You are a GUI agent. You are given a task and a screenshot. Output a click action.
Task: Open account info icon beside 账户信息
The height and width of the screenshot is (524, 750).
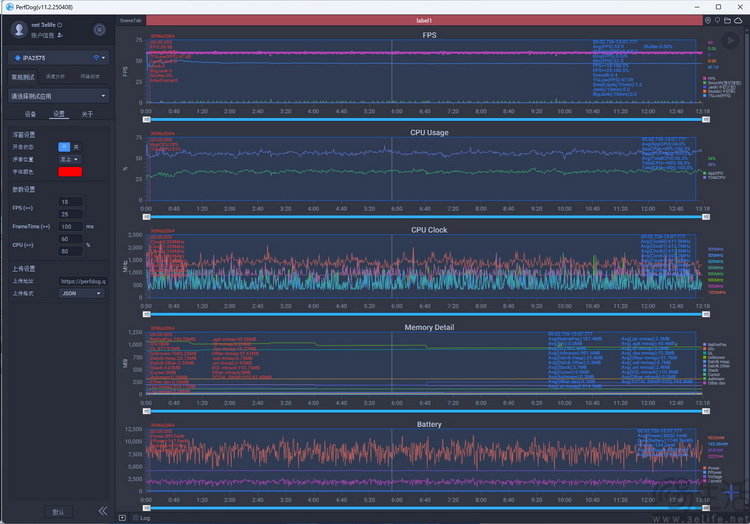pos(60,35)
